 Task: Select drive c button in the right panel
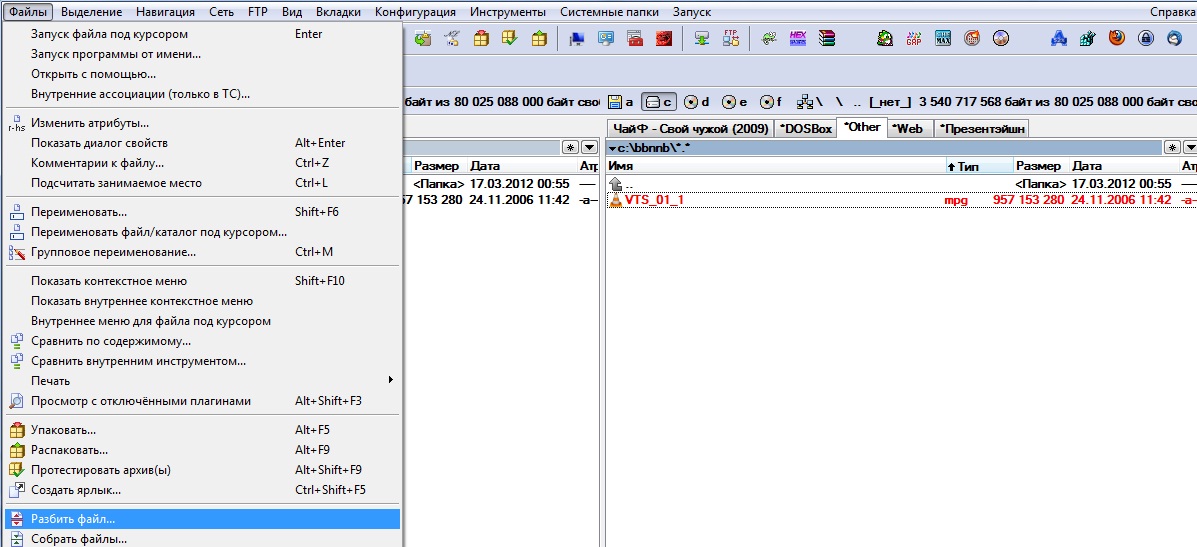(x=660, y=101)
